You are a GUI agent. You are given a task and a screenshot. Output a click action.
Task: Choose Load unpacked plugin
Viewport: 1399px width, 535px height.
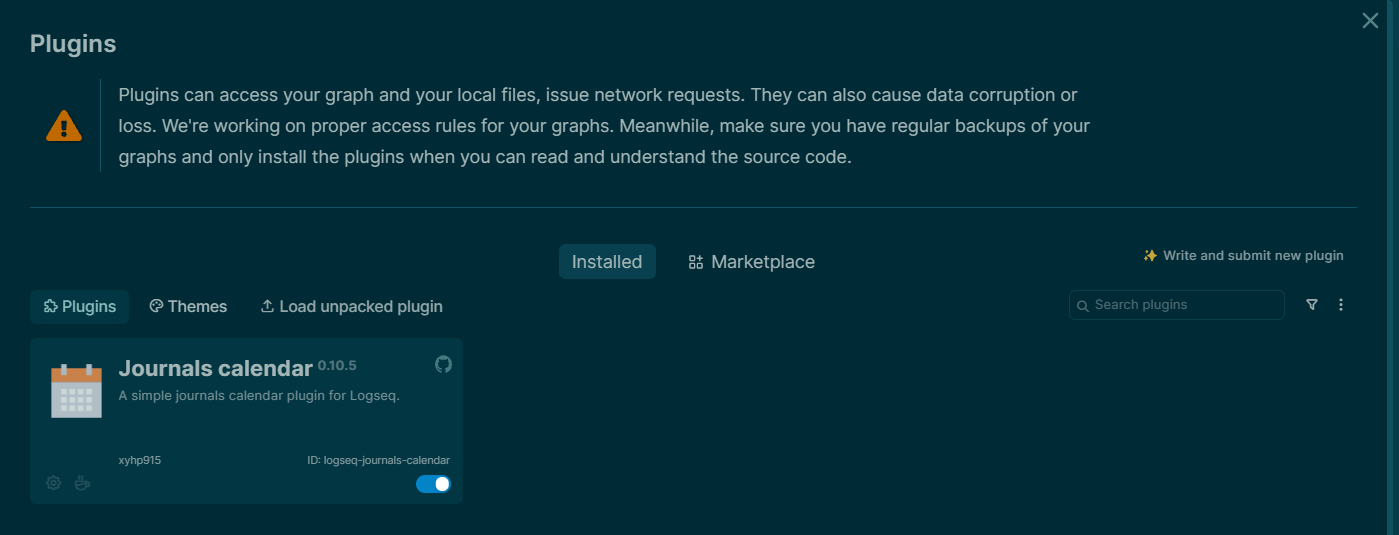click(x=351, y=307)
